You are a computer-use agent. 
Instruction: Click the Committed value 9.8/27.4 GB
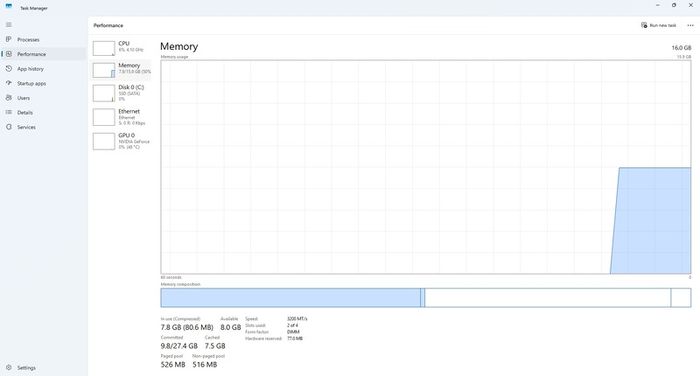click(179, 346)
